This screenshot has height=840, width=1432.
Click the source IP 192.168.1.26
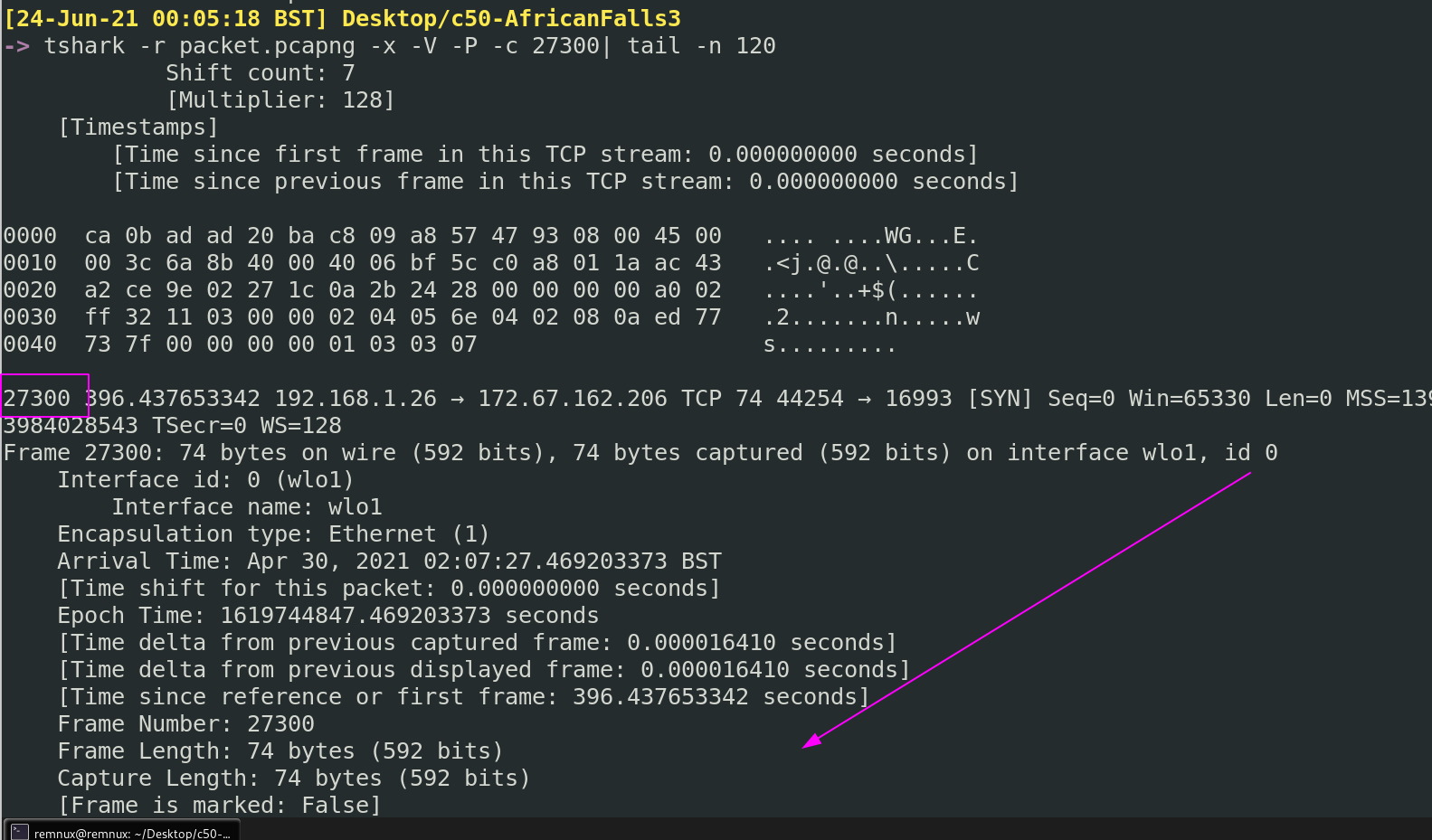[356, 399]
